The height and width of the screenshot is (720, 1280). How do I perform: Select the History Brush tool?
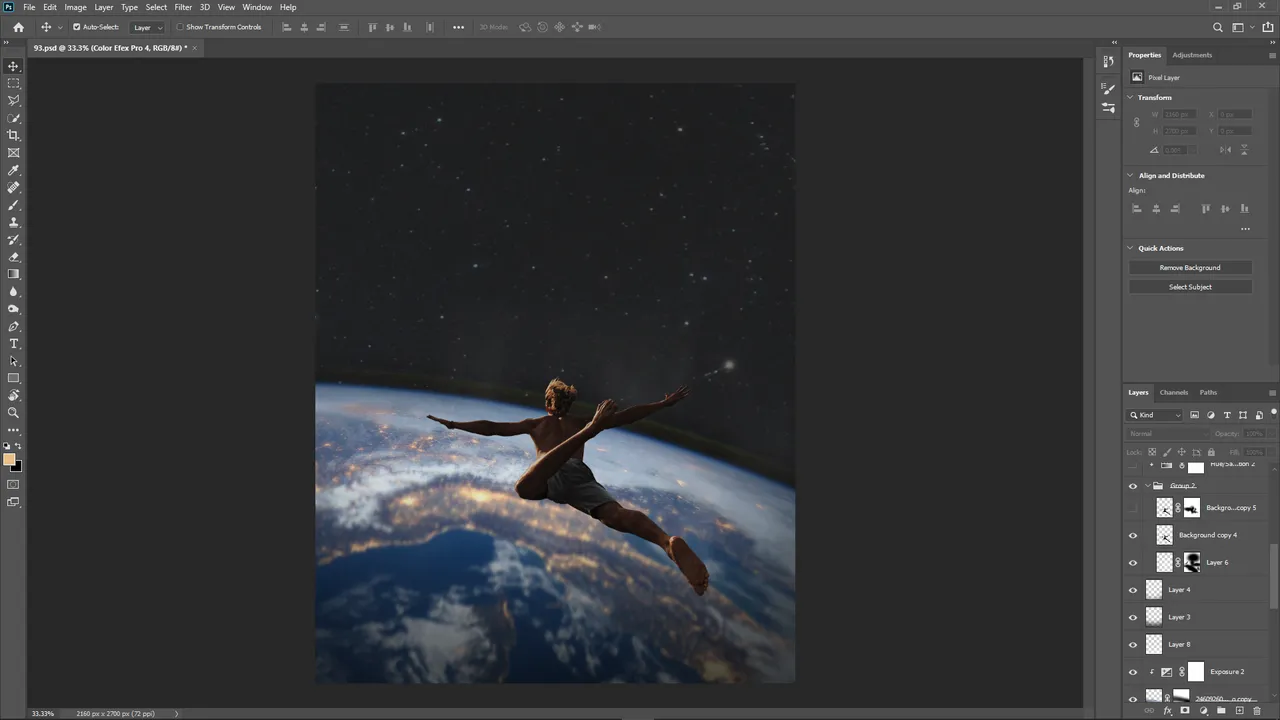click(13, 239)
